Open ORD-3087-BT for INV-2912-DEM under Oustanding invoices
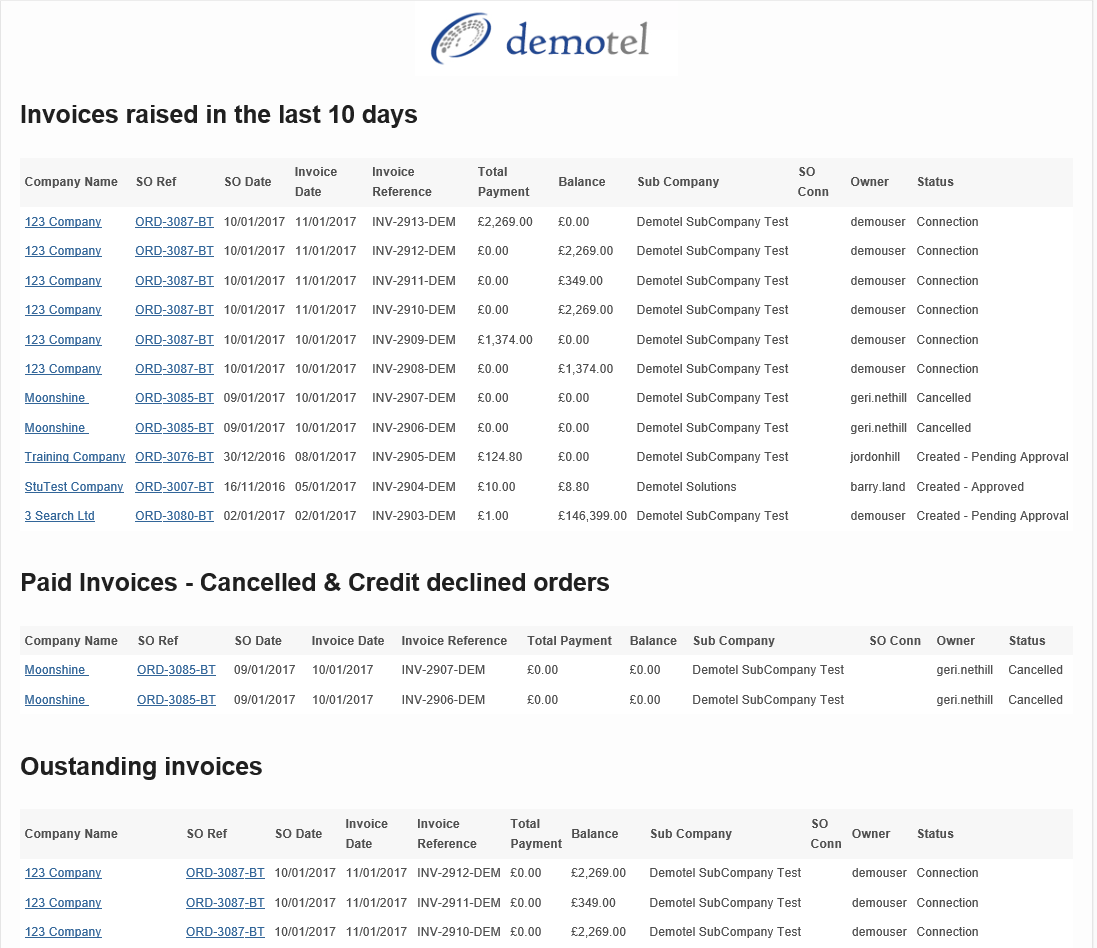Screen dimensions: 1097x948 click(x=225, y=873)
